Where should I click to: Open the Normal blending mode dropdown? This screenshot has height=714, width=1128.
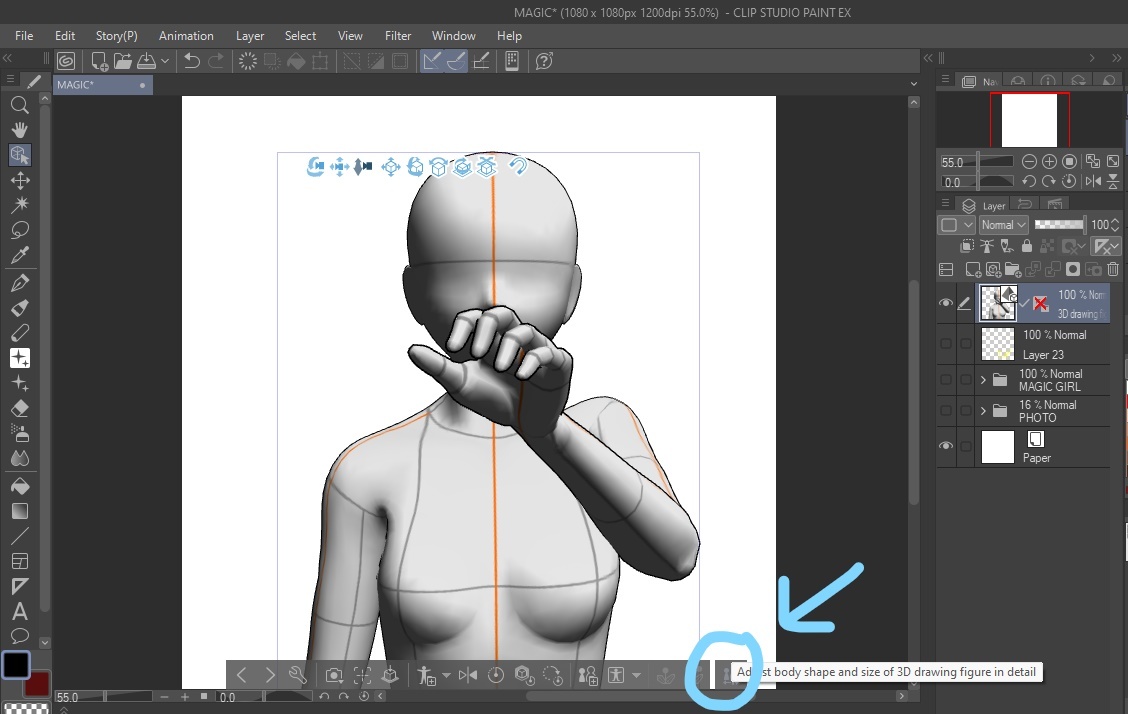pos(1003,225)
